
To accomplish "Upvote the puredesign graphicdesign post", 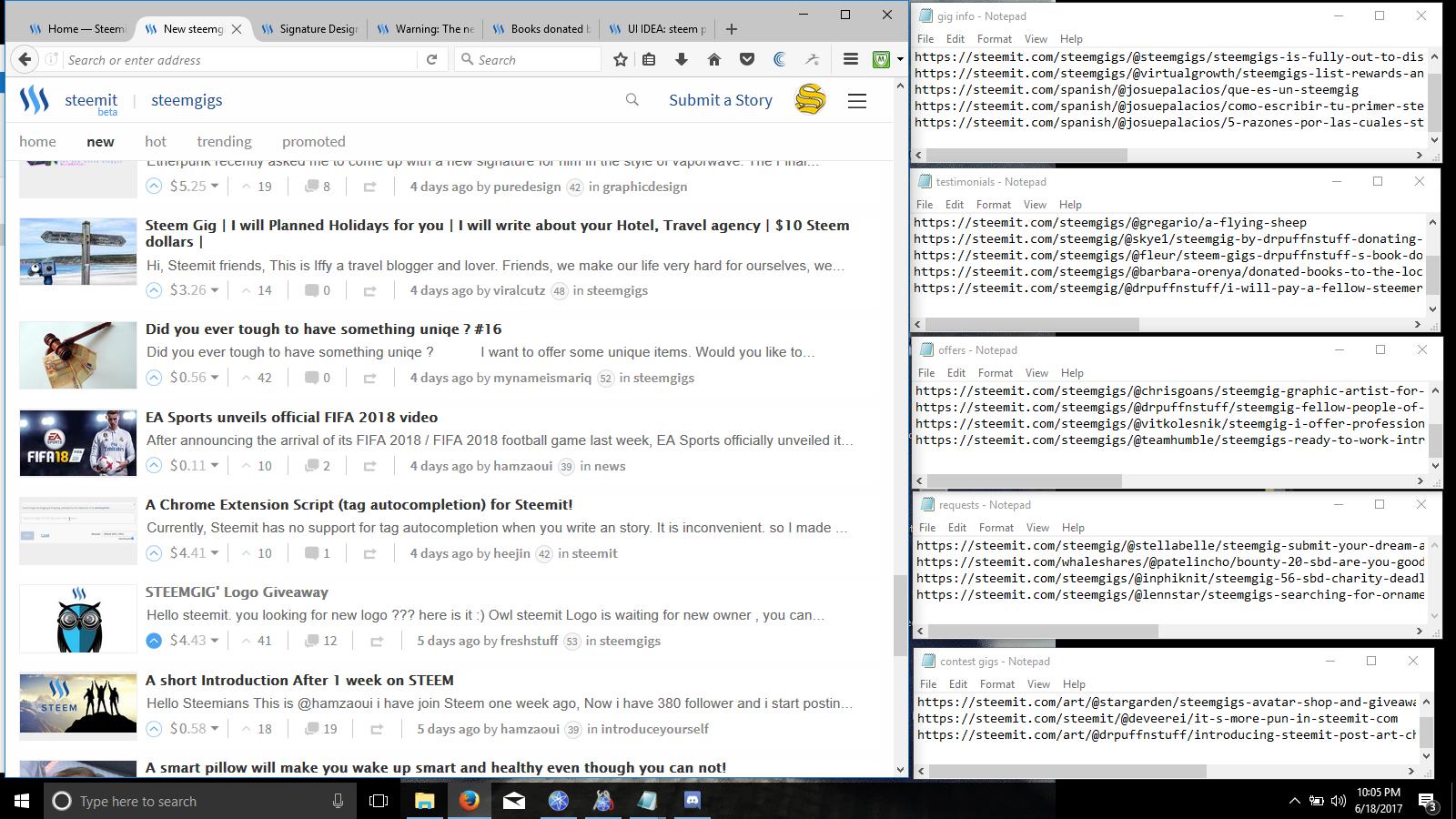I will [154, 187].
